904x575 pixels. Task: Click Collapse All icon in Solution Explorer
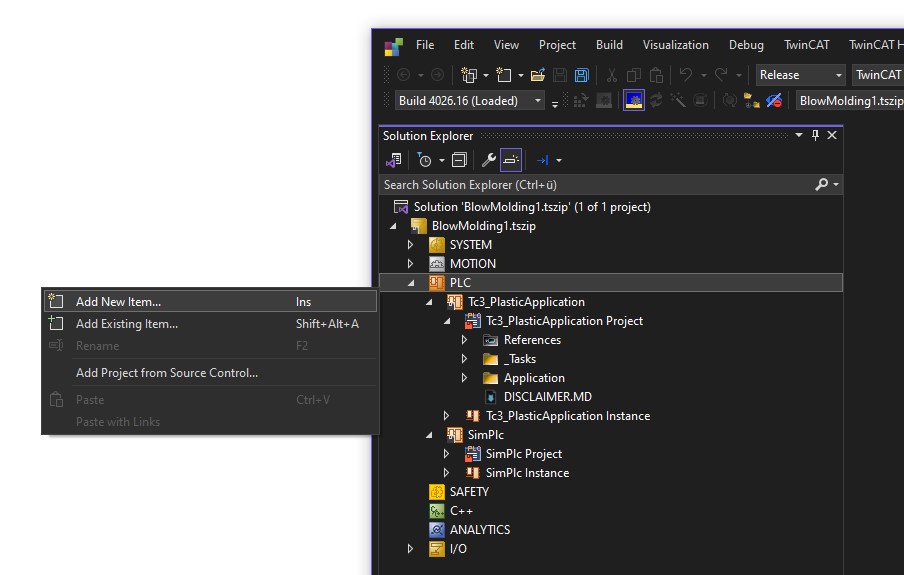coord(459,160)
